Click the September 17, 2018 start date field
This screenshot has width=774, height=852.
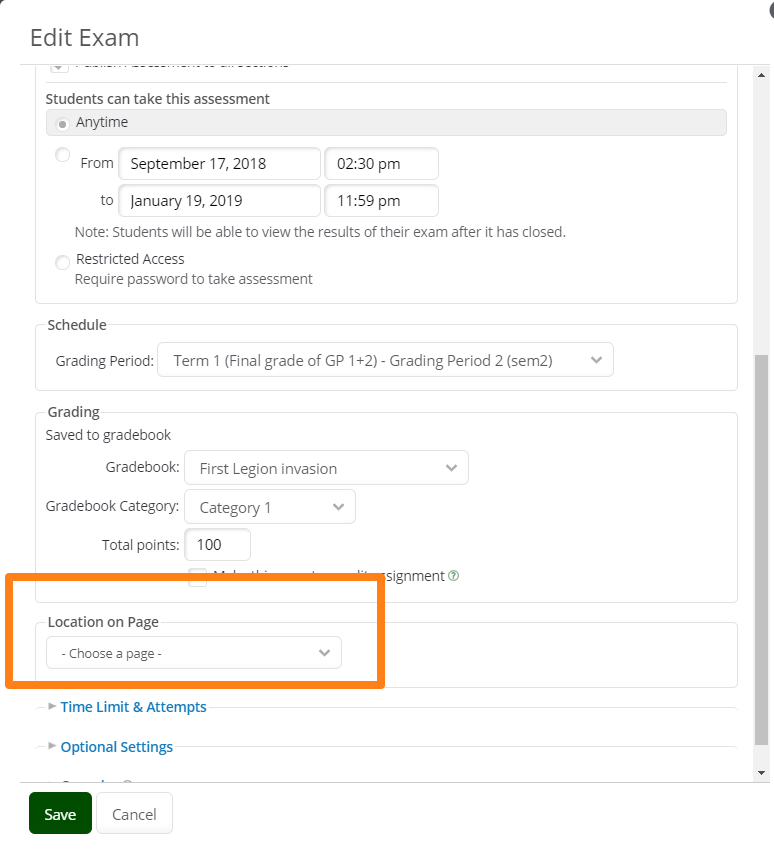click(220, 164)
